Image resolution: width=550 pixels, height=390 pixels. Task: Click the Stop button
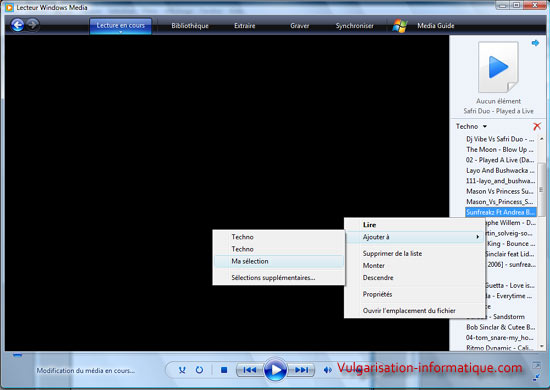[x=224, y=370]
